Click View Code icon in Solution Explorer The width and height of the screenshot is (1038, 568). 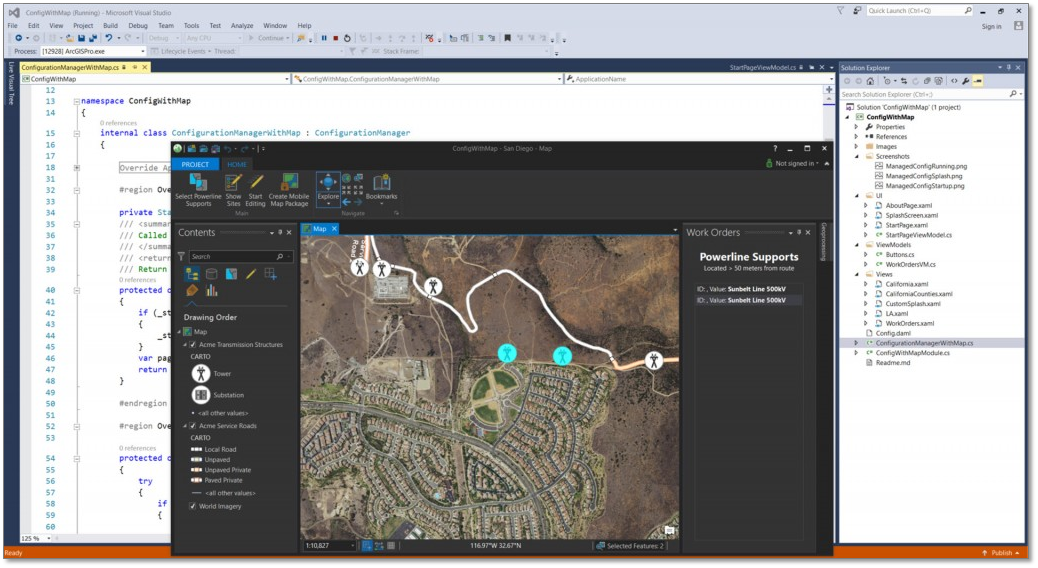tap(954, 81)
